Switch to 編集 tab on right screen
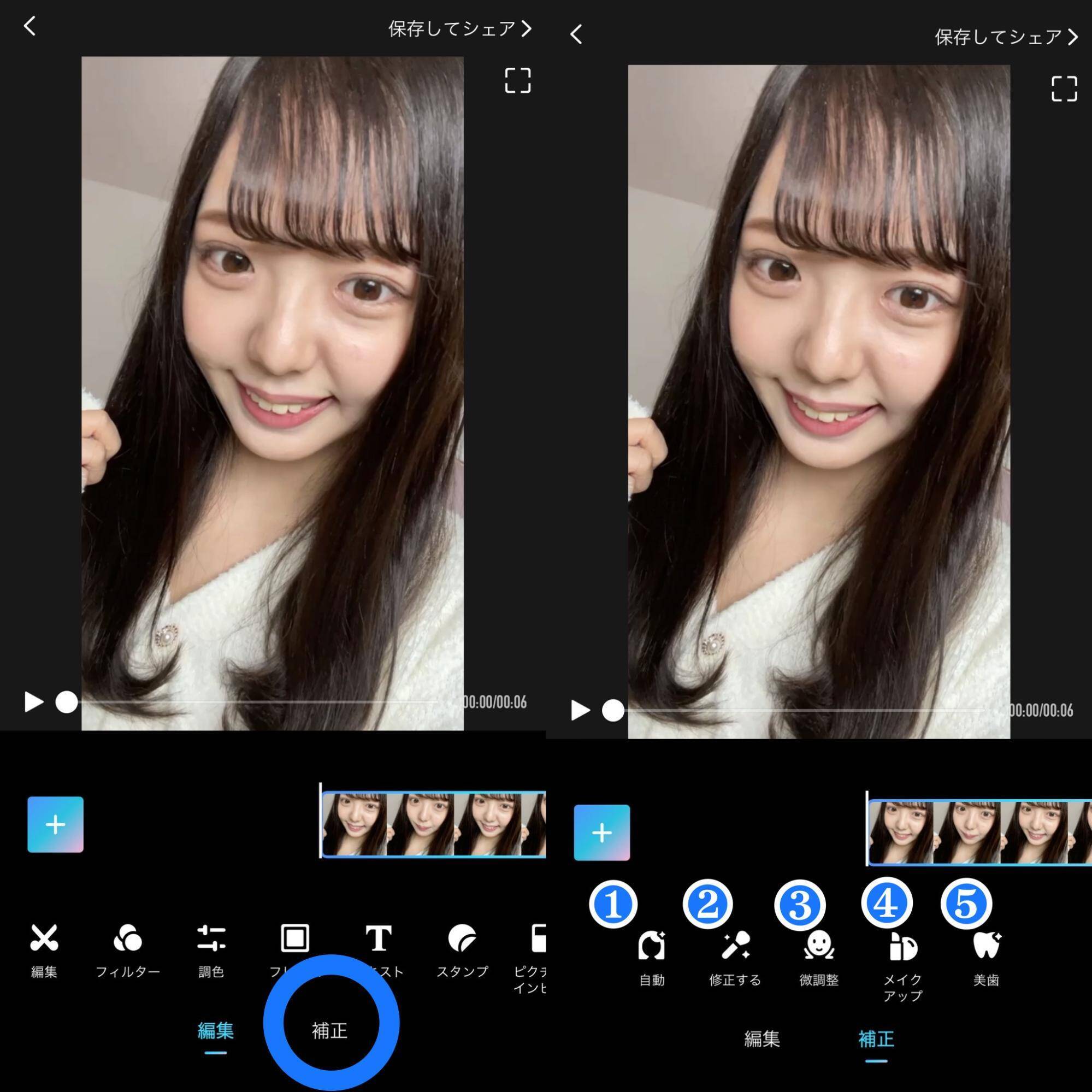 tap(762, 1038)
